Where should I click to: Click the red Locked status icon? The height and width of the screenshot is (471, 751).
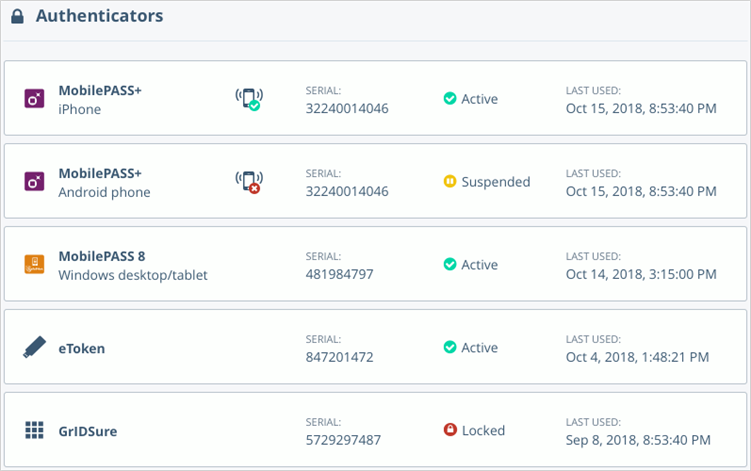pos(450,431)
